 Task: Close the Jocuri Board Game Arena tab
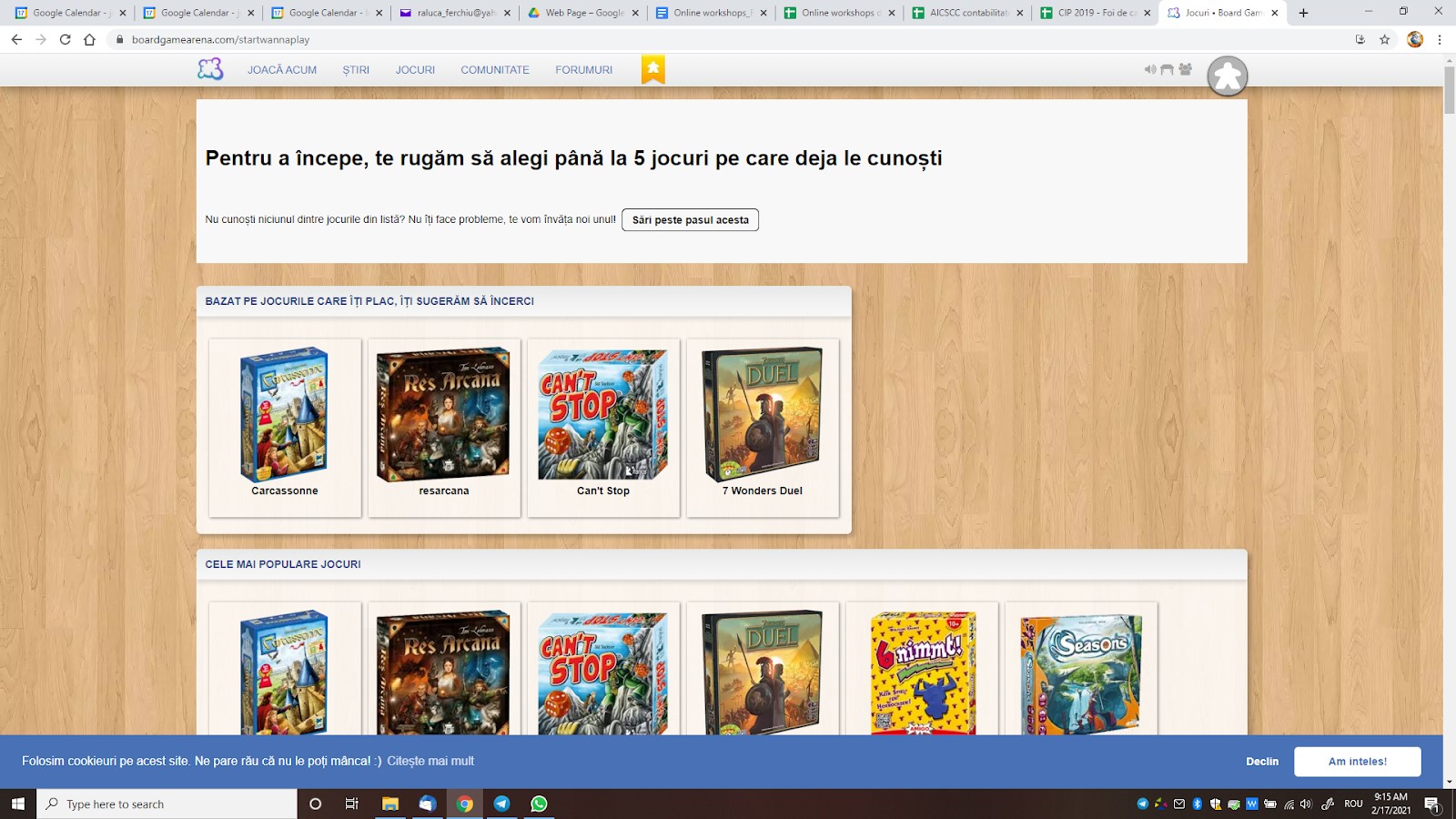(x=1274, y=13)
